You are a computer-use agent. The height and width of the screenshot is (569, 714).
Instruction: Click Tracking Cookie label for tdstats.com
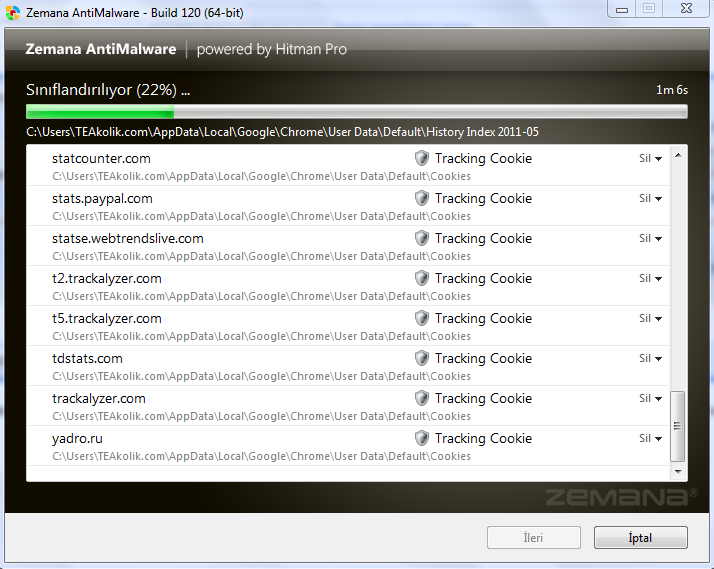[483, 359]
